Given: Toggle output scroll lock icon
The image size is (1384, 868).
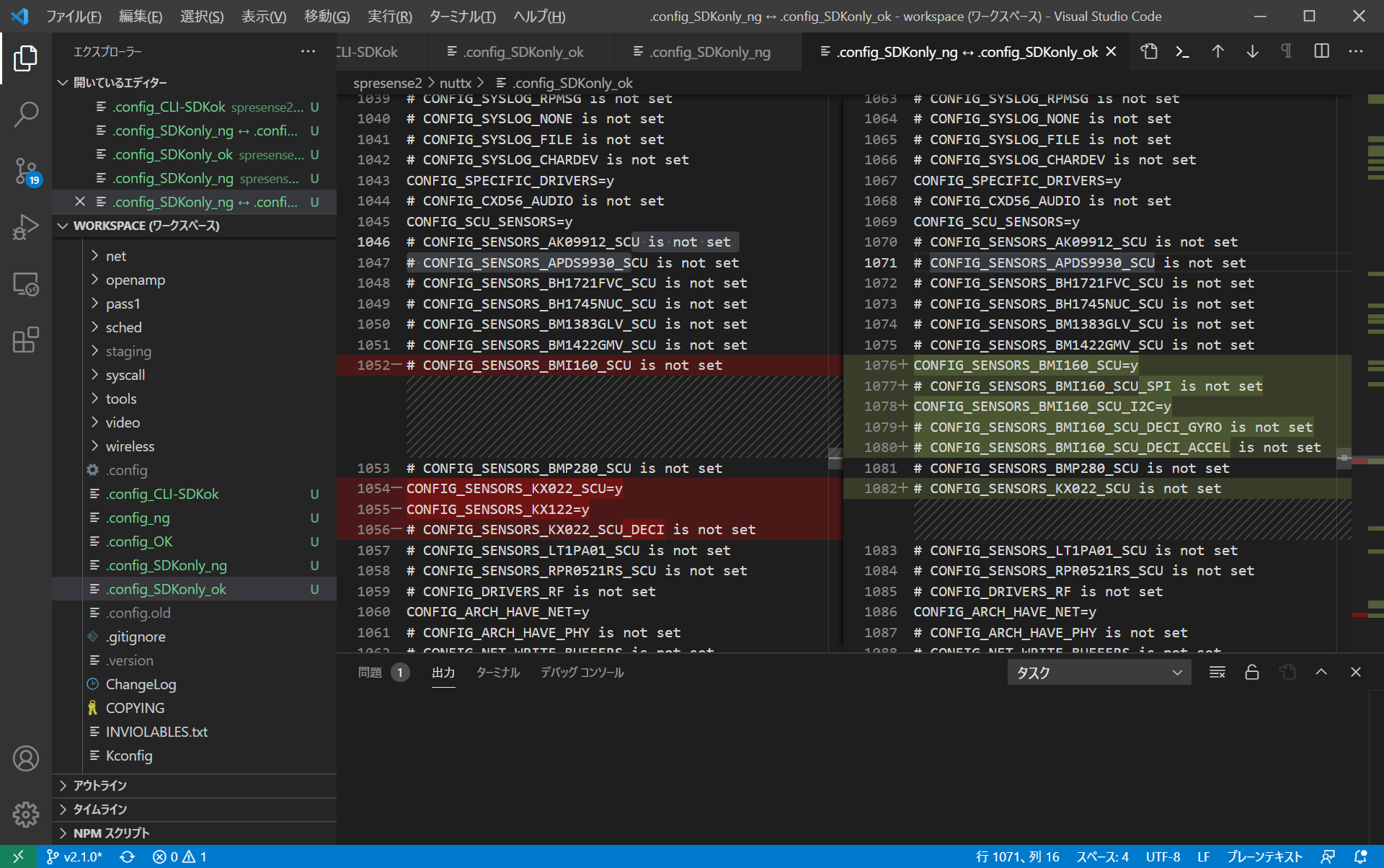Looking at the screenshot, I should point(1252,673).
